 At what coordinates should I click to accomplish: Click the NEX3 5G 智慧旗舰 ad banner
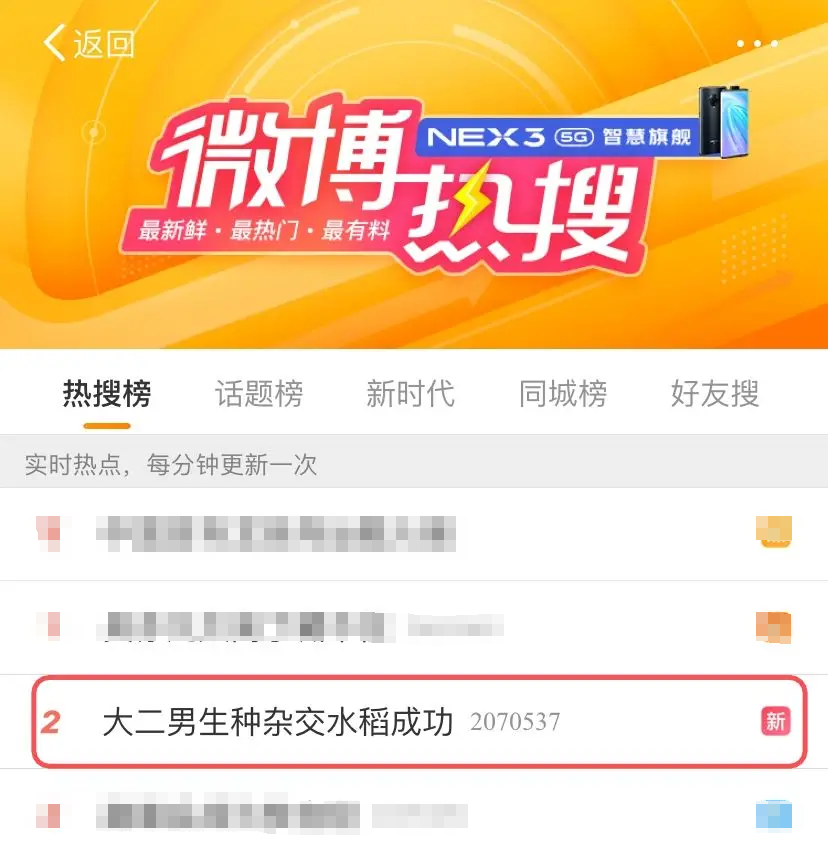(x=558, y=136)
